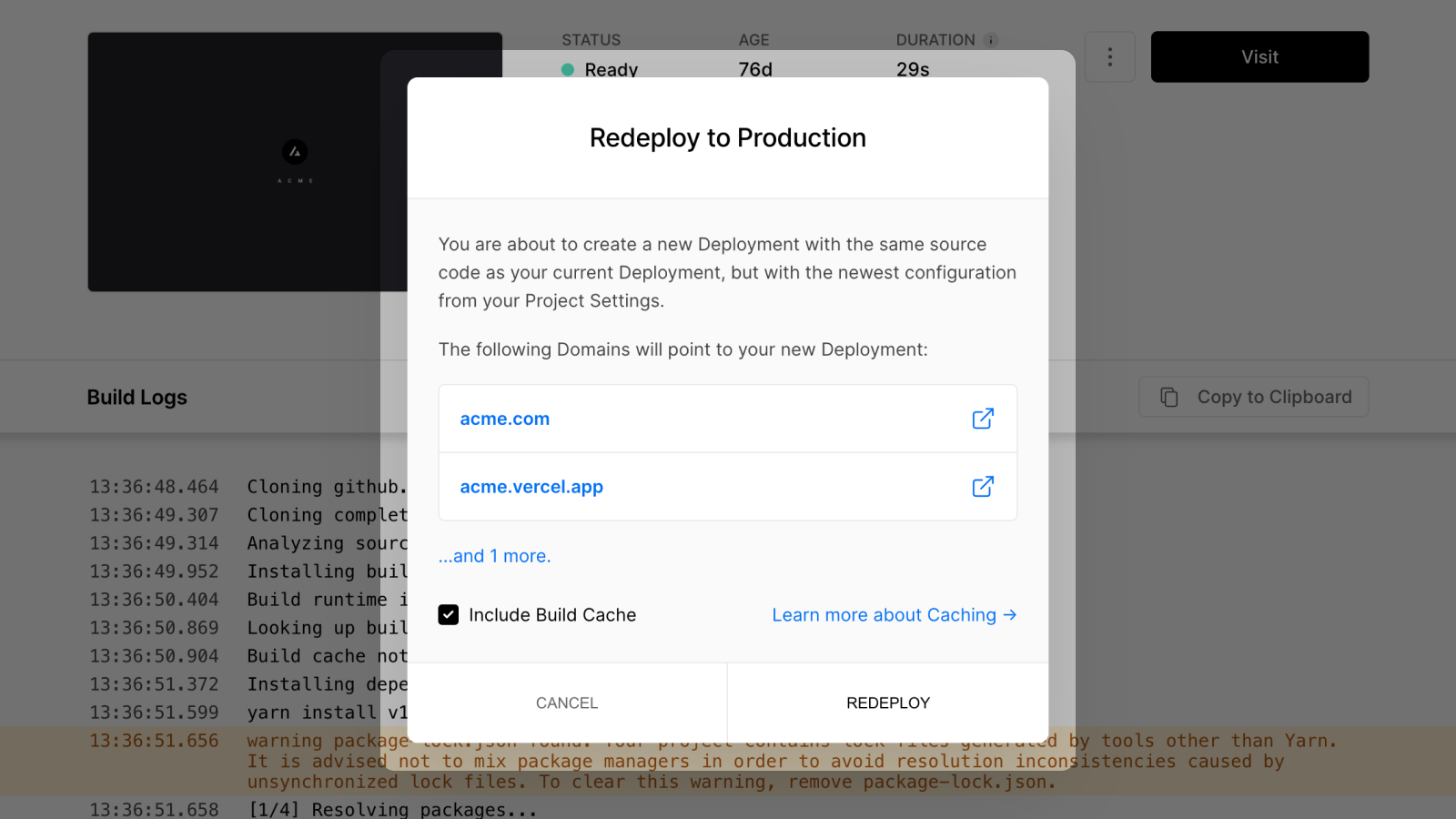Open Learn more about Caching link

pos(895,615)
